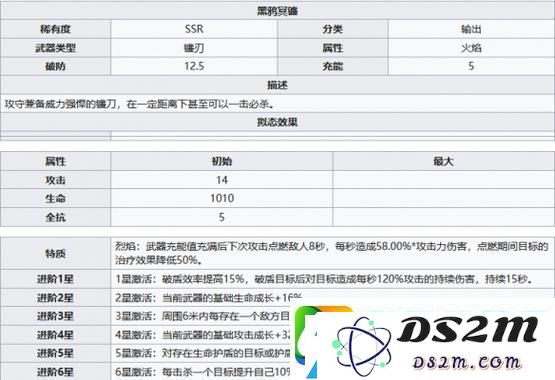Image resolution: width=555 pixels, height=380 pixels.
Task: Select the 进阶5星 label
Action: pos(55,353)
